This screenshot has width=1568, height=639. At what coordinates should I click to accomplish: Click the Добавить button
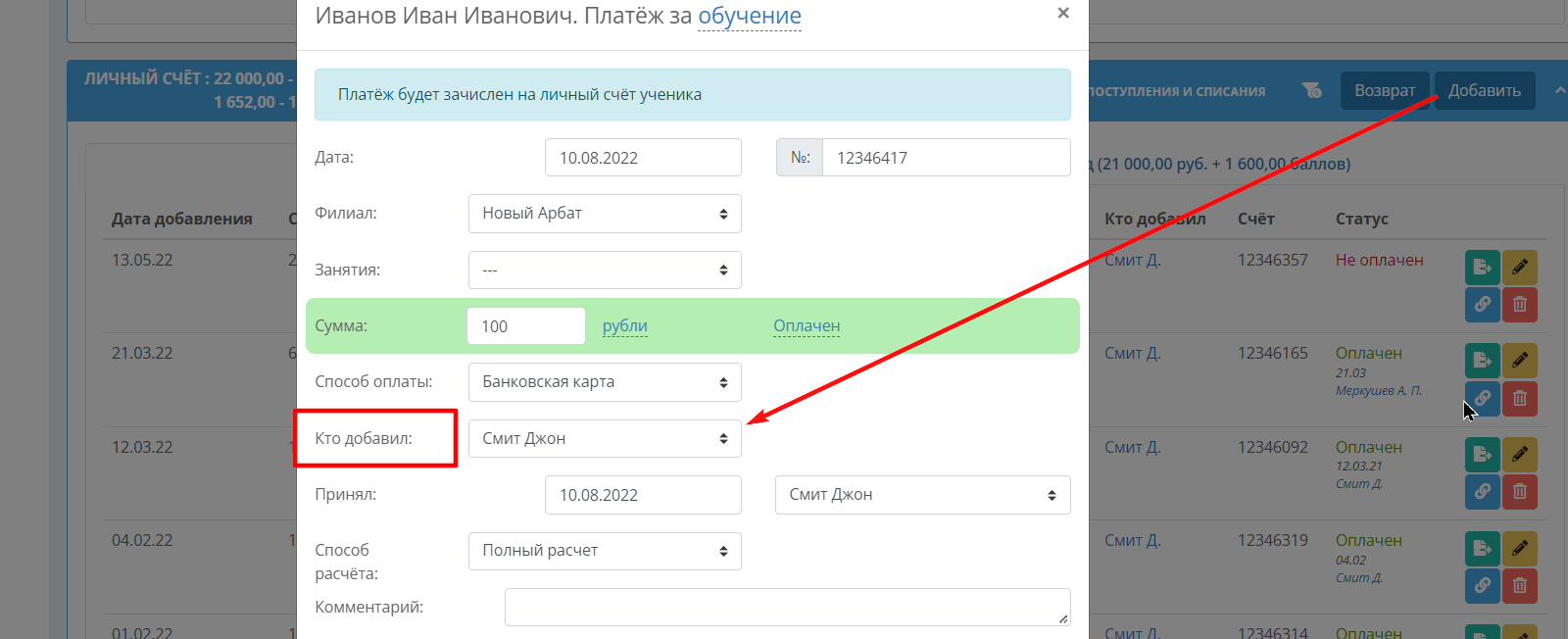pos(1485,90)
